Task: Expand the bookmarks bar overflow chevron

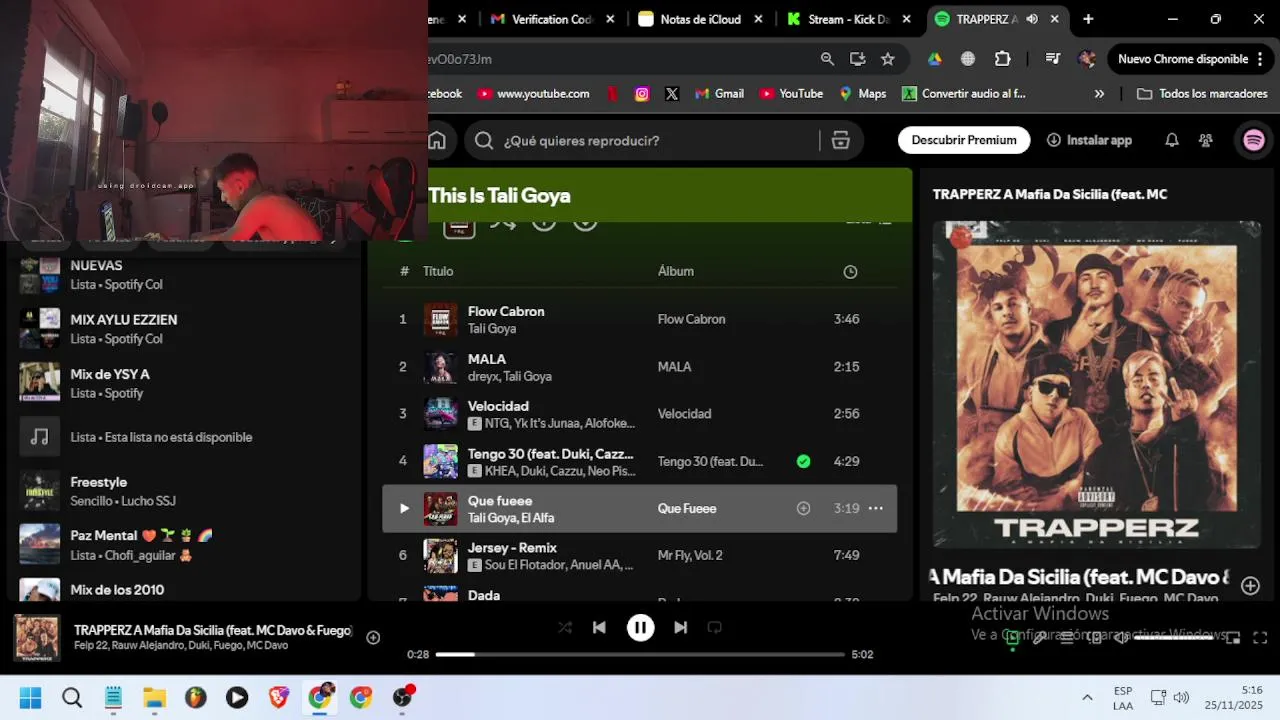Action: [x=1099, y=94]
